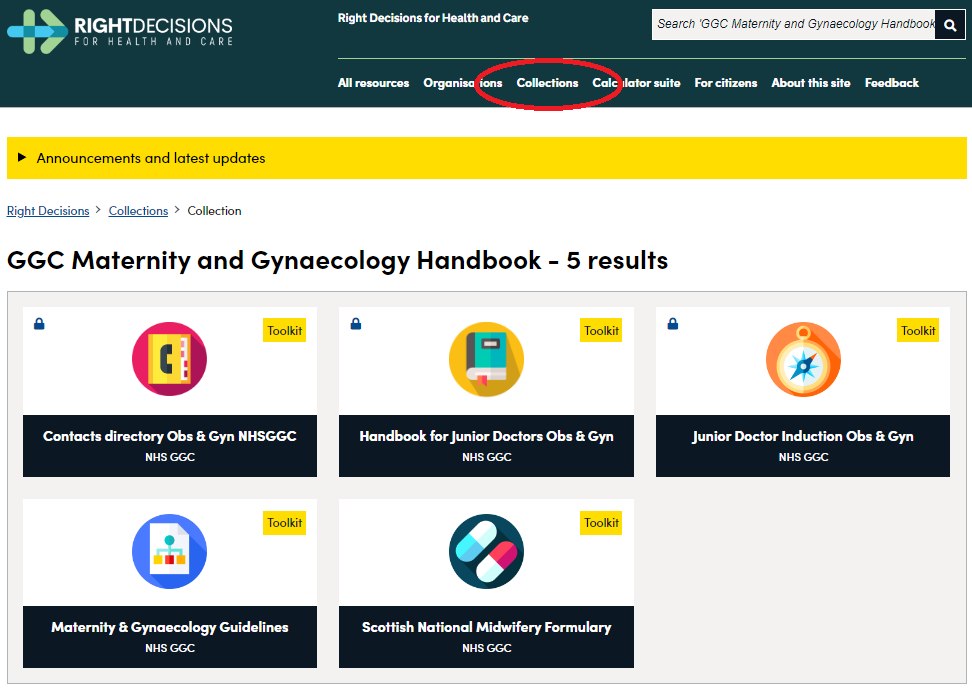Image resolution: width=972 pixels, height=691 pixels.
Task: Click into the handbook search field
Action: [793, 24]
